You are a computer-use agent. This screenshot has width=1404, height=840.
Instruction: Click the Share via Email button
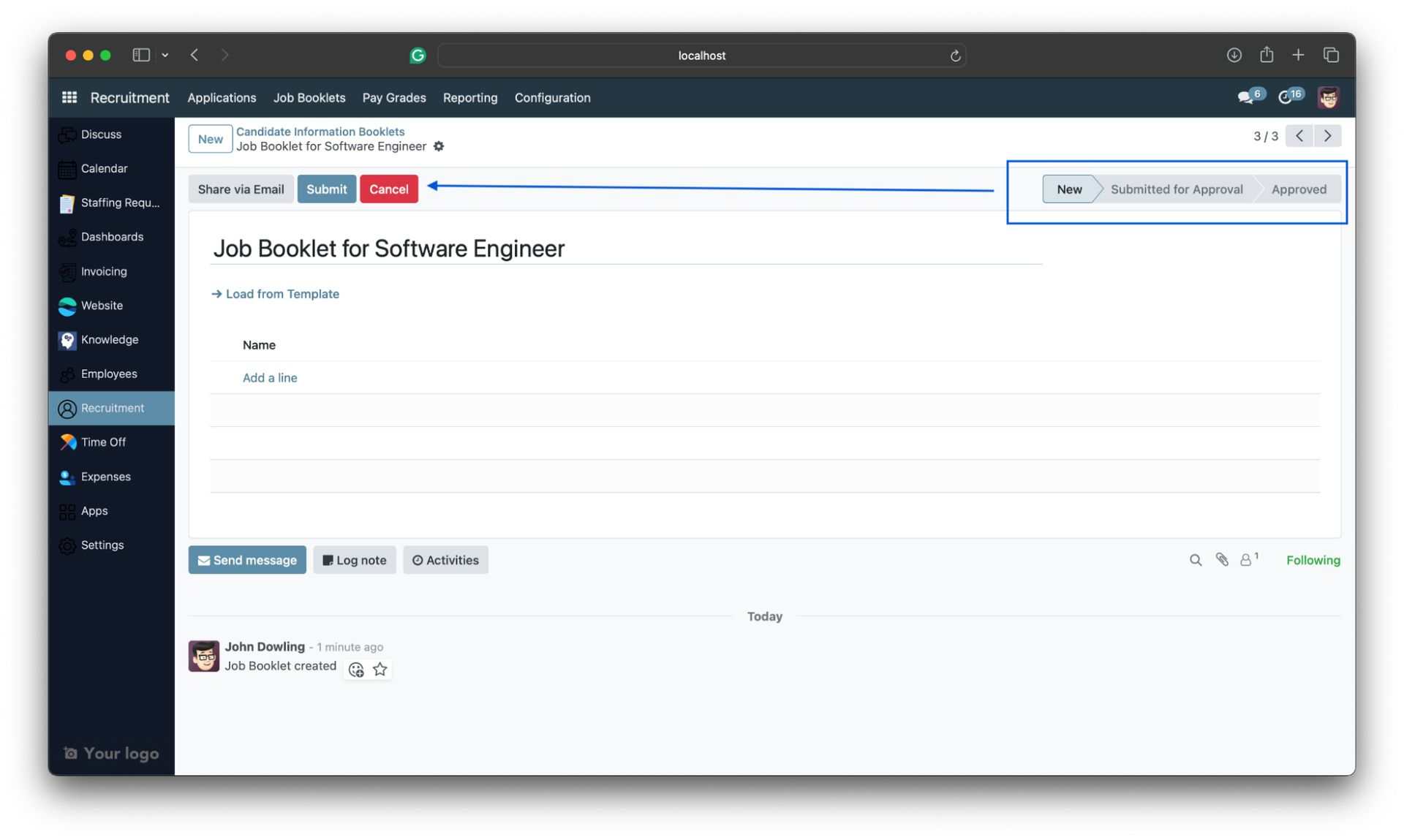(x=241, y=189)
